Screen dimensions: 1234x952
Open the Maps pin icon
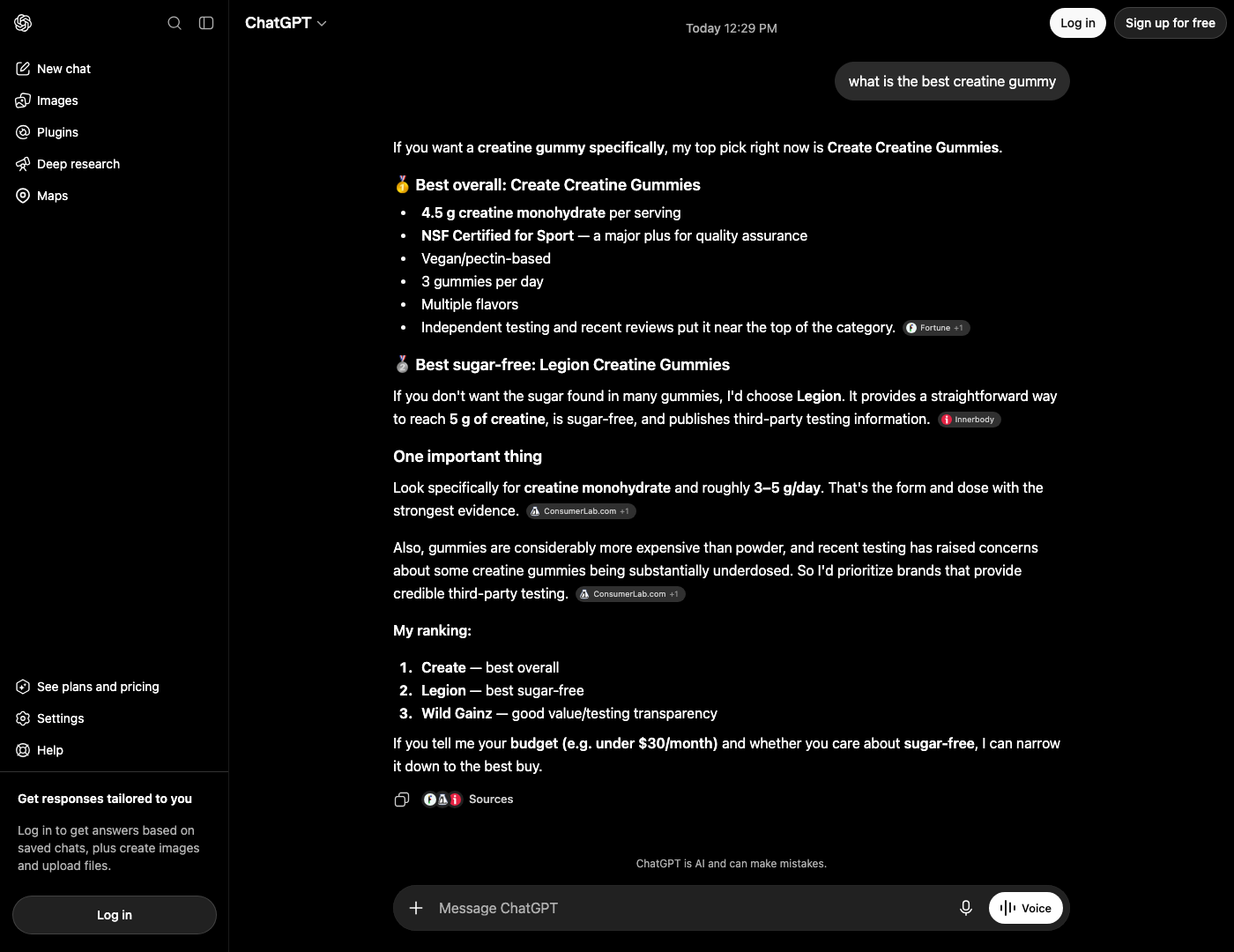(23, 196)
